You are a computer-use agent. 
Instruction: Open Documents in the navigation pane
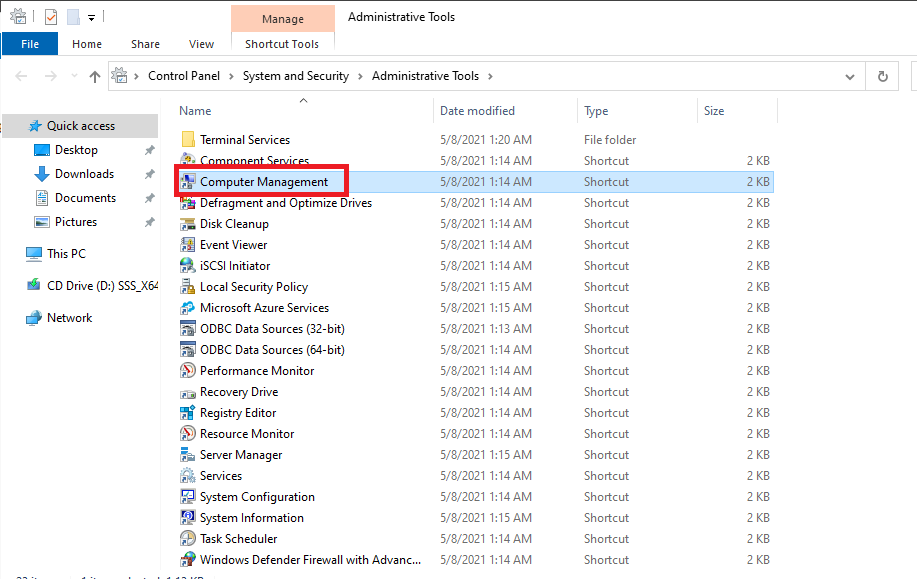click(85, 198)
